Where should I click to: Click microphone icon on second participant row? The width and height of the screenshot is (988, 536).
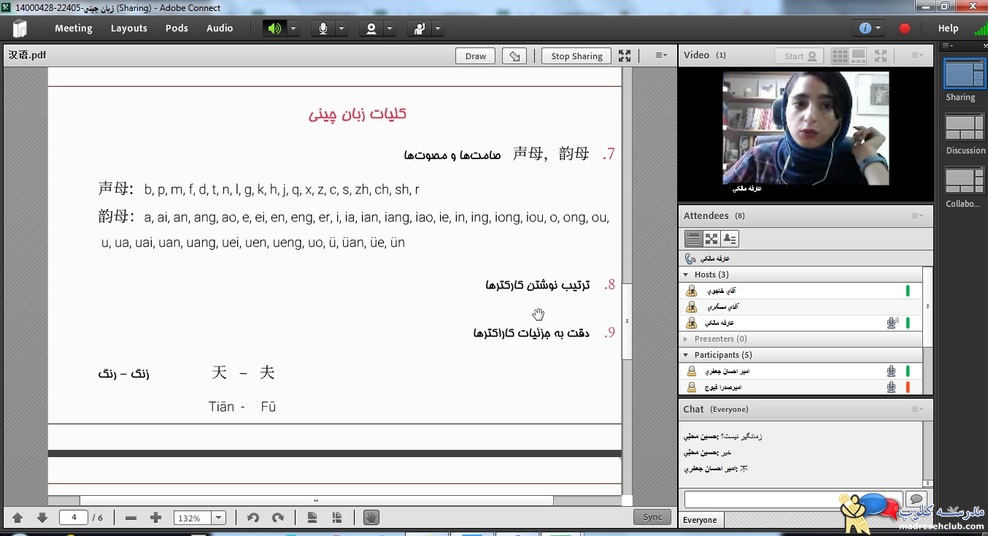[891, 387]
